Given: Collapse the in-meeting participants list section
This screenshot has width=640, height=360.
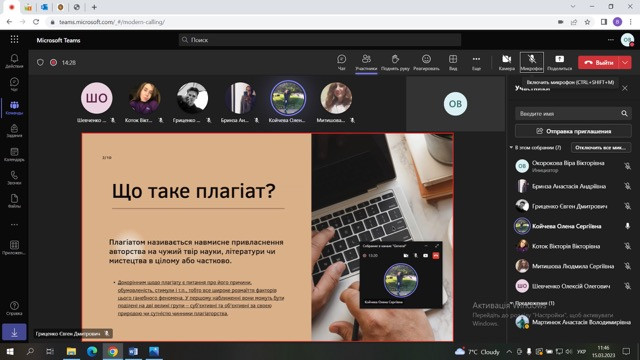Looking at the screenshot, I should [511, 147].
